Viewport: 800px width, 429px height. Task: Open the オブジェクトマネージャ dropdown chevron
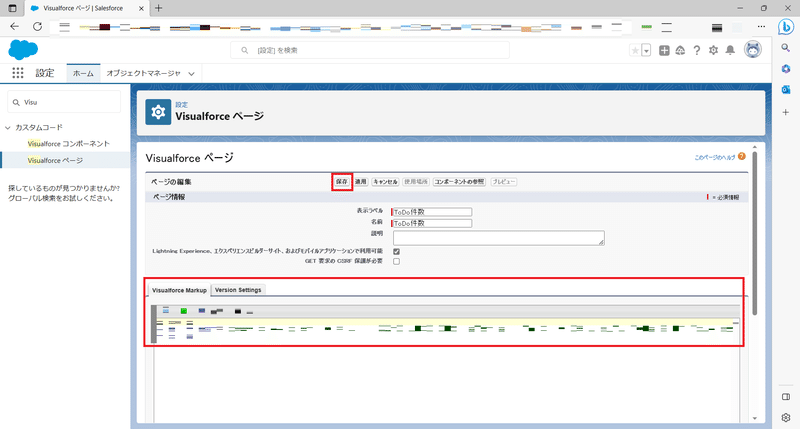191,73
